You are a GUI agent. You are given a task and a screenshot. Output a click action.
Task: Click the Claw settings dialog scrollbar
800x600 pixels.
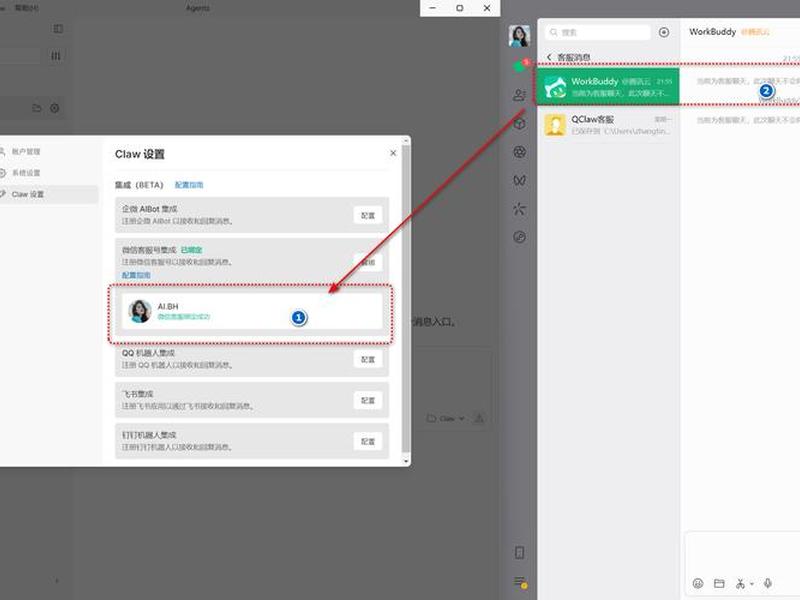coord(406,298)
